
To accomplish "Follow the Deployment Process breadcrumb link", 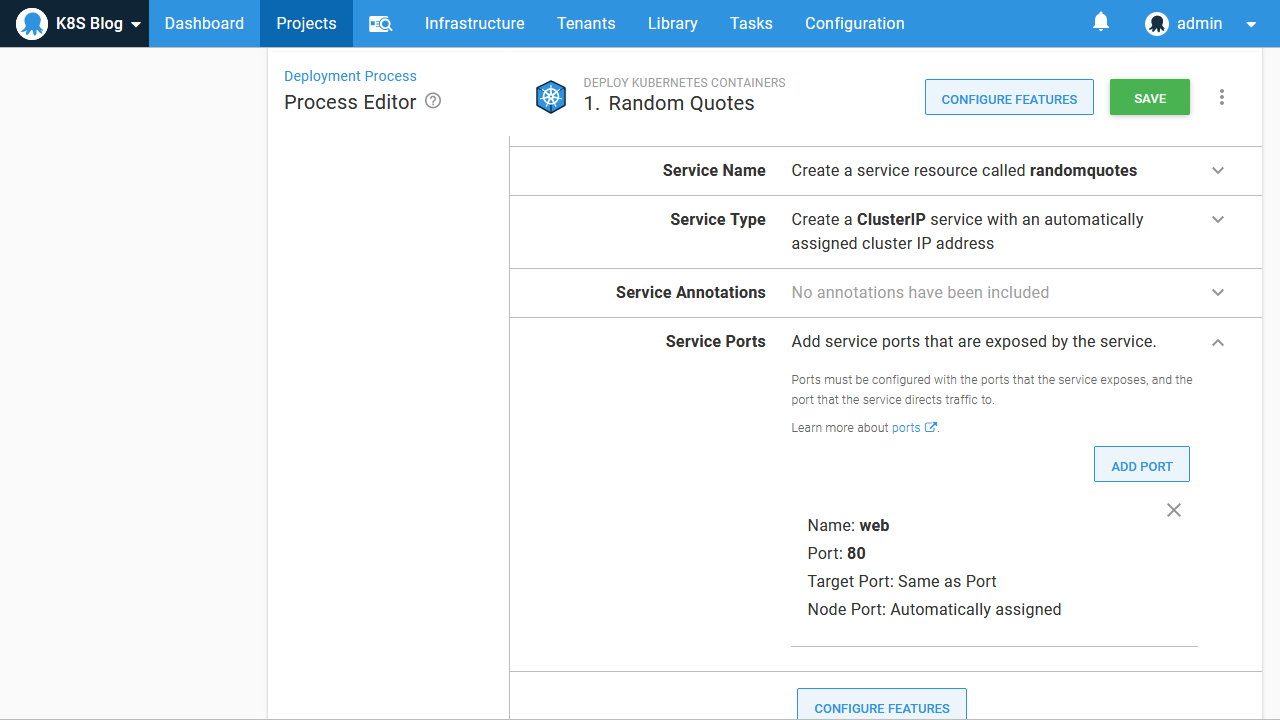I will [350, 76].
